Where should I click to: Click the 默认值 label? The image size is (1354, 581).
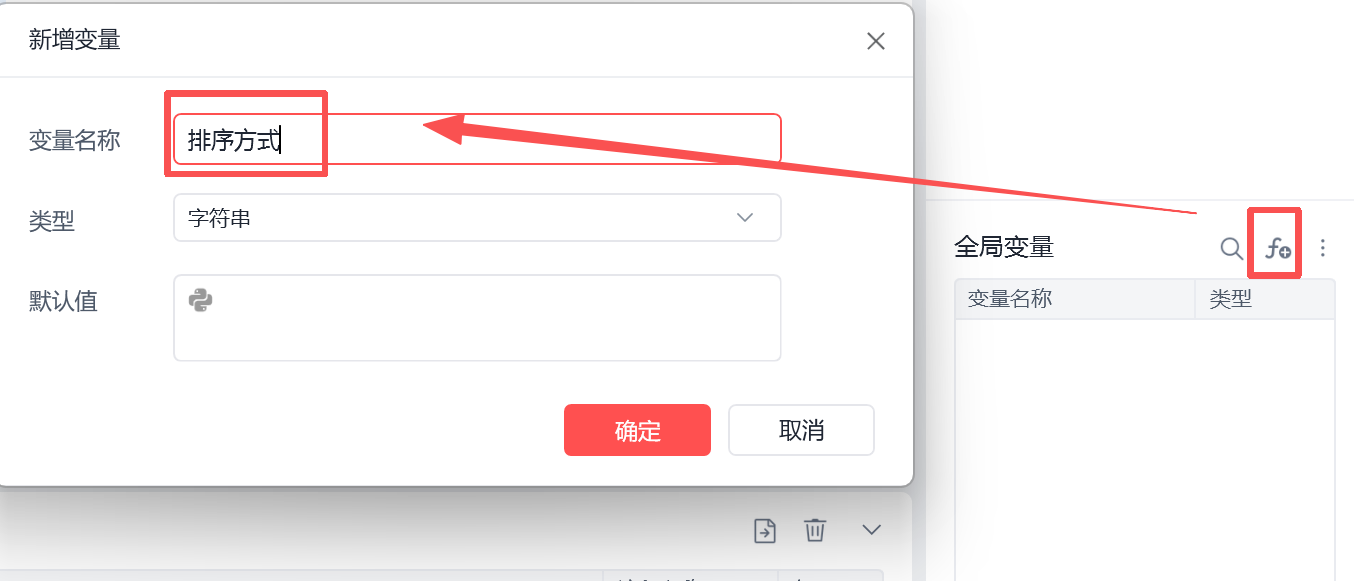(x=64, y=301)
